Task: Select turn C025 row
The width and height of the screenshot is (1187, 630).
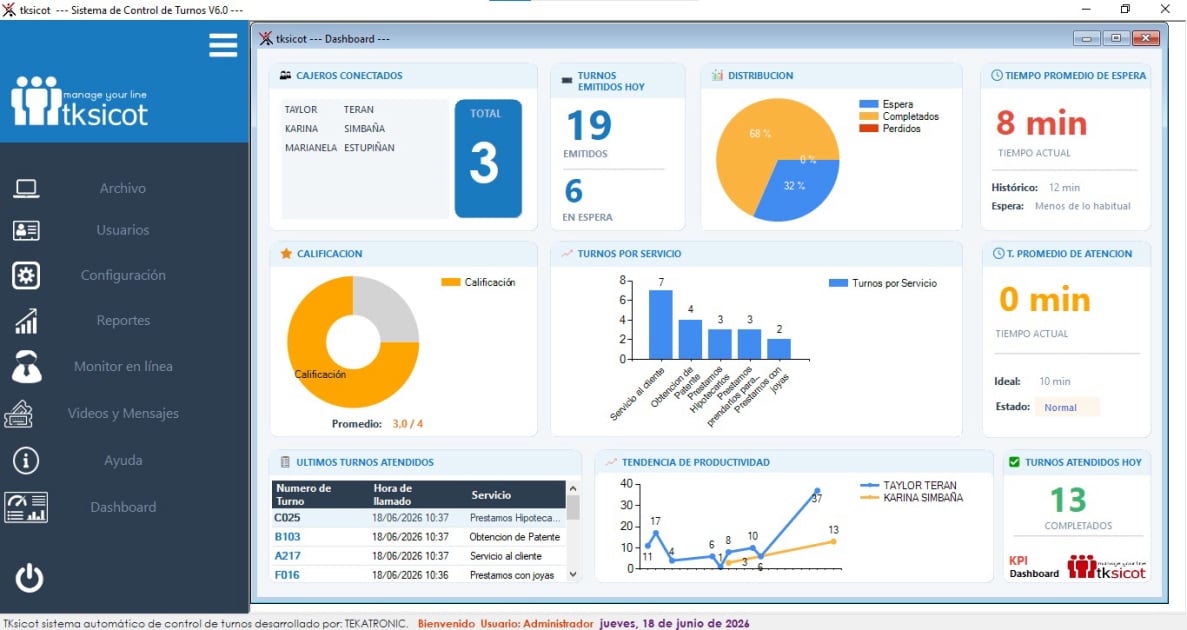Action: click(418, 518)
